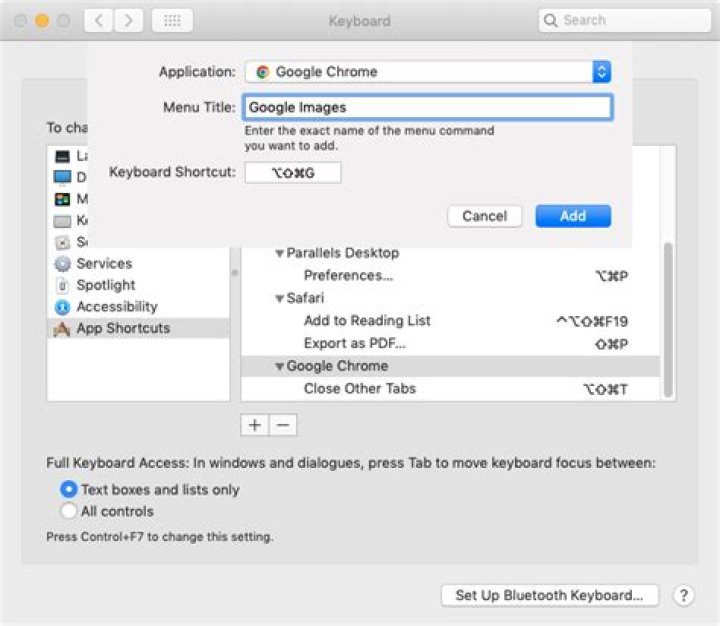Collapse the Safari shortcuts group
Viewport: 720px width, 626px height.
point(279,299)
